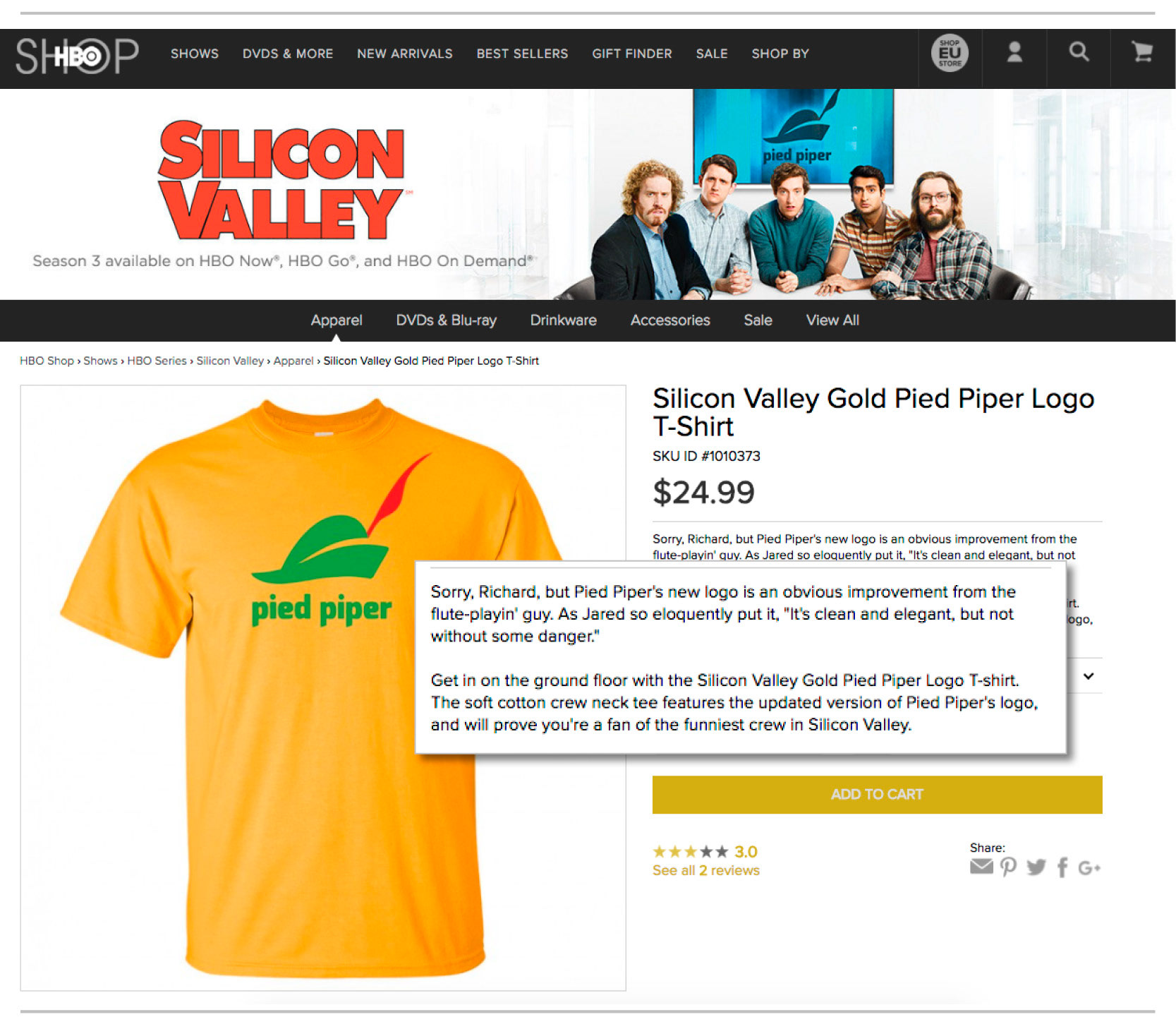
Task: Open the shopping cart icon
Action: 1142,52
